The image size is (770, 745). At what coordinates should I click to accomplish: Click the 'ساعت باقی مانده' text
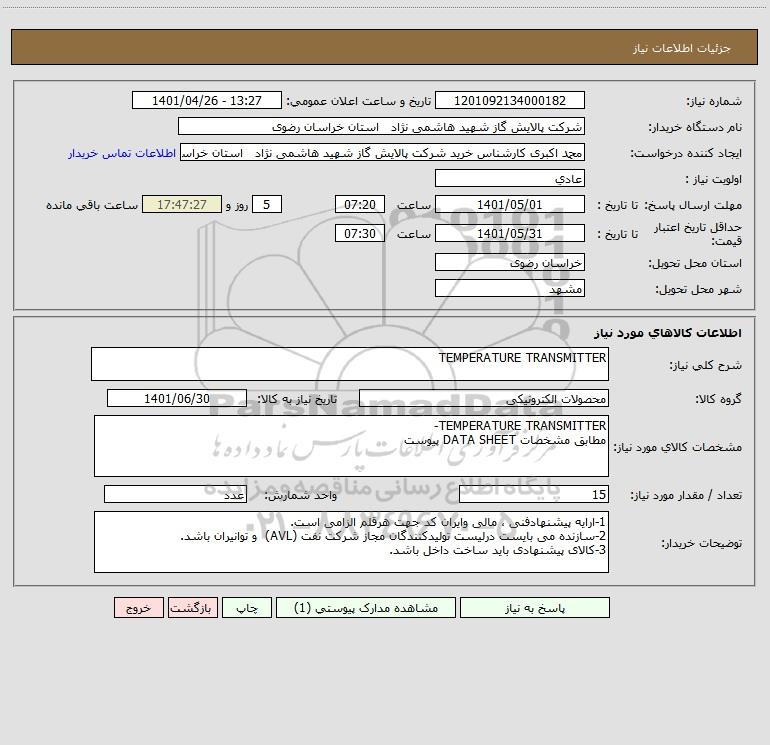point(92,205)
